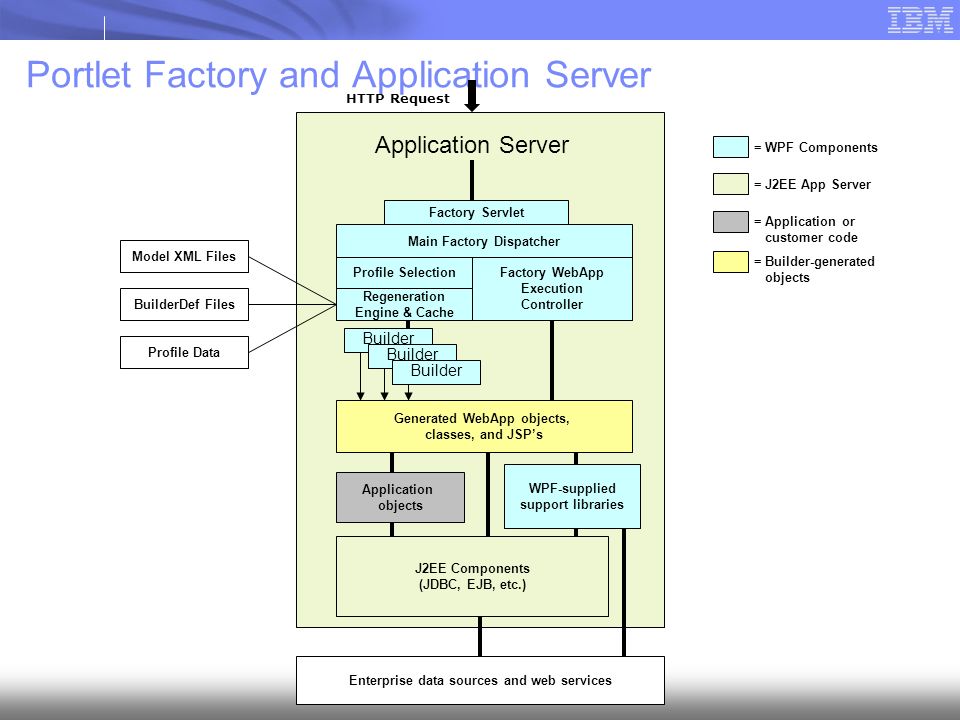The image size is (960, 720).
Task: Select the Factory WebApp Execution Controller box
Action: [552, 288]
